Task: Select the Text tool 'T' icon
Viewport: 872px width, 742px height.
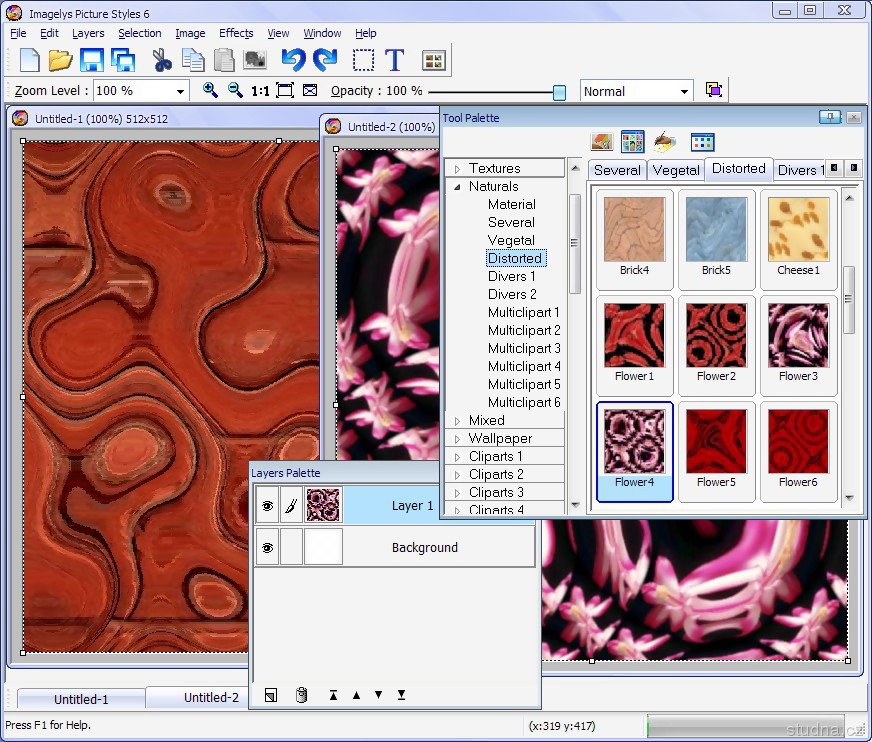Action: tap(395, 60)
